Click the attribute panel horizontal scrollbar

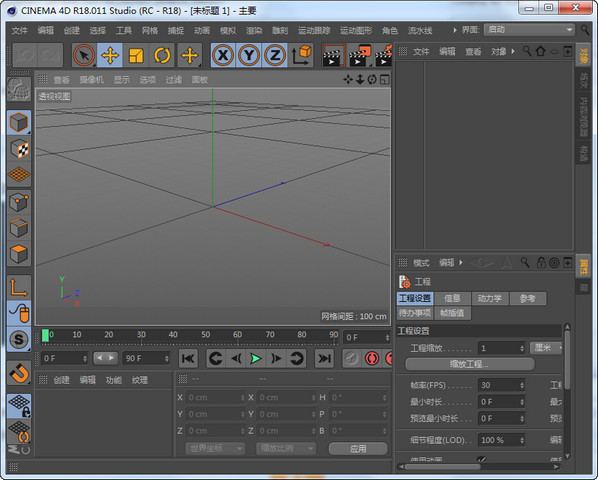[x=442, y=466]
